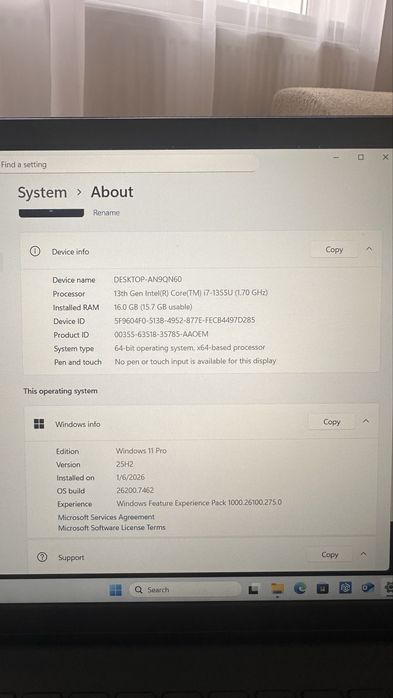
Task: Select the Edition value Windows 11 Pro
Action: pos(142,450)
